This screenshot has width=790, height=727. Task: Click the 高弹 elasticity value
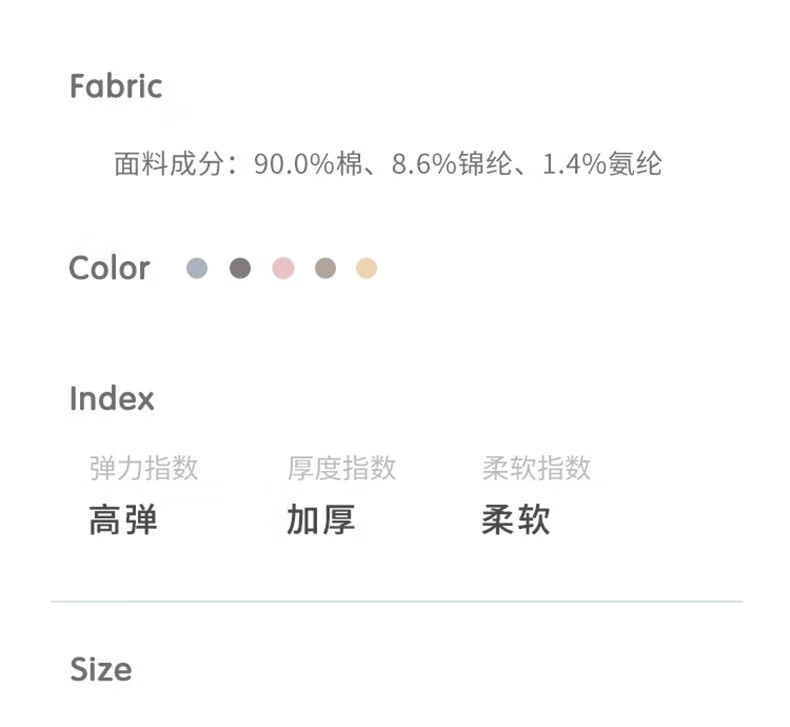(x=123, y=520)
